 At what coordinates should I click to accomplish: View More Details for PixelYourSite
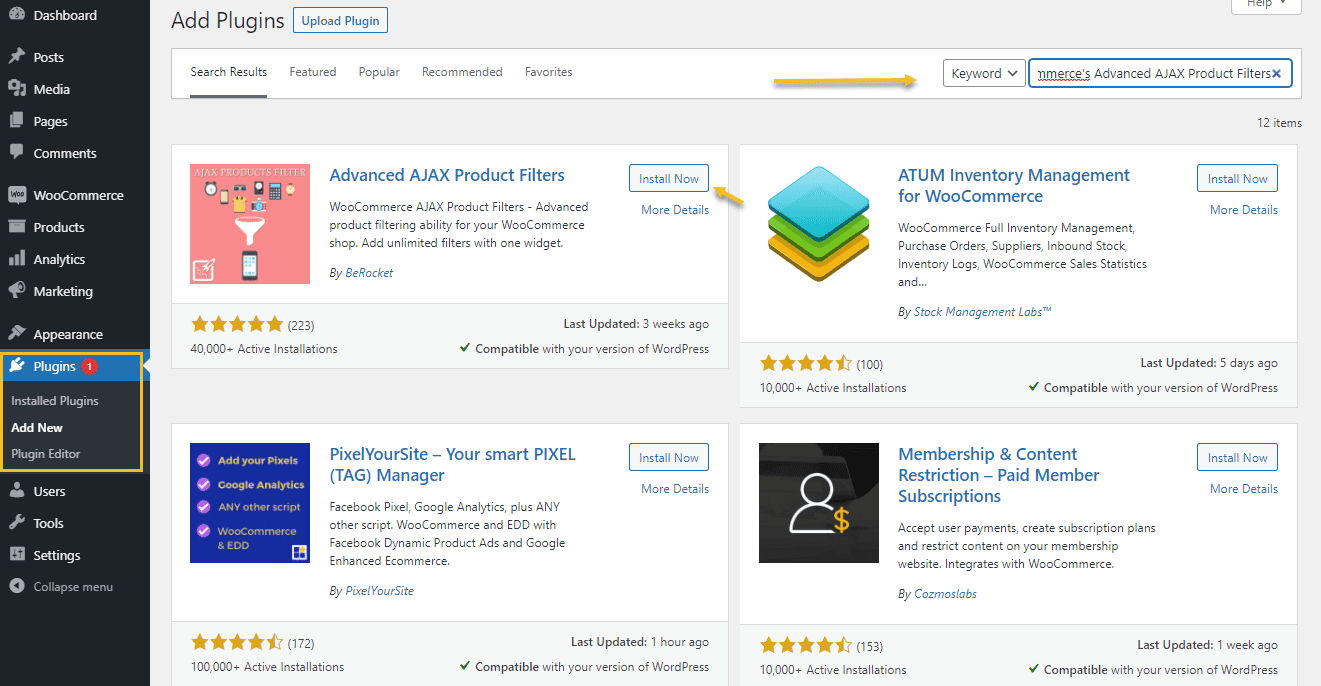tap(675, 489)
